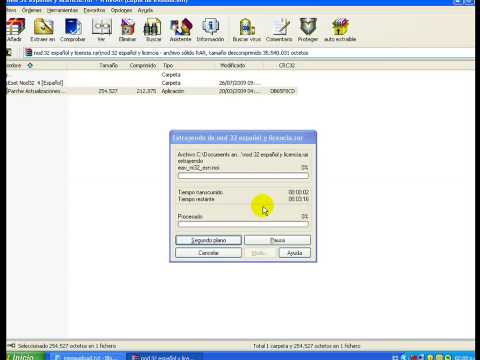Viewport: 480px width, 360px height.
Task: Click the Windows Inicio start button
Action: click(x=24, y=357)
